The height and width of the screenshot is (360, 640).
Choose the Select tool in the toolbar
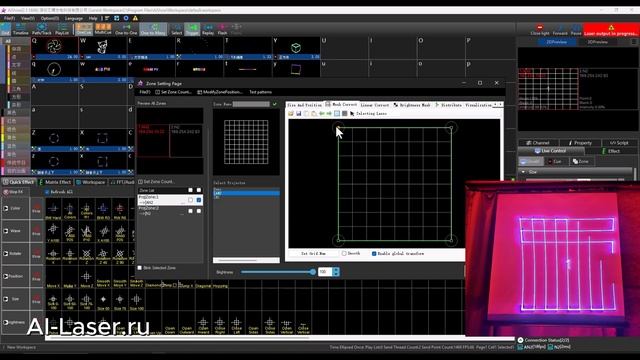click(x=177, y=29)
